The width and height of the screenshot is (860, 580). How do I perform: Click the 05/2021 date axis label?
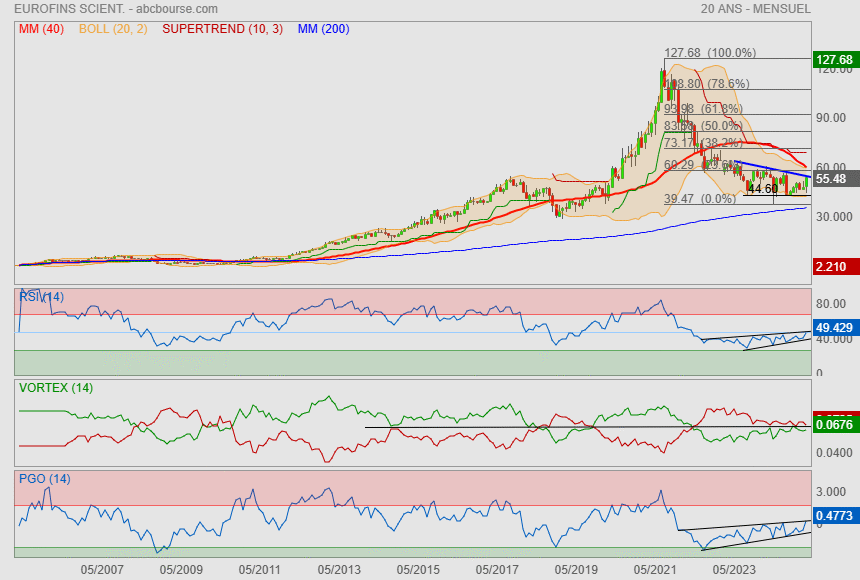pyautogui.click(x=655, y=570)
